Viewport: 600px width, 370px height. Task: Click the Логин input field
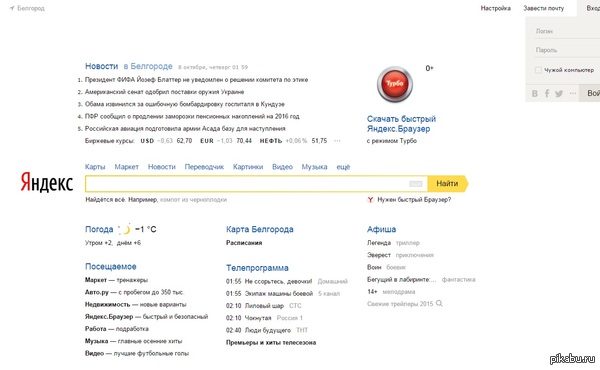(x=566, y=31)
